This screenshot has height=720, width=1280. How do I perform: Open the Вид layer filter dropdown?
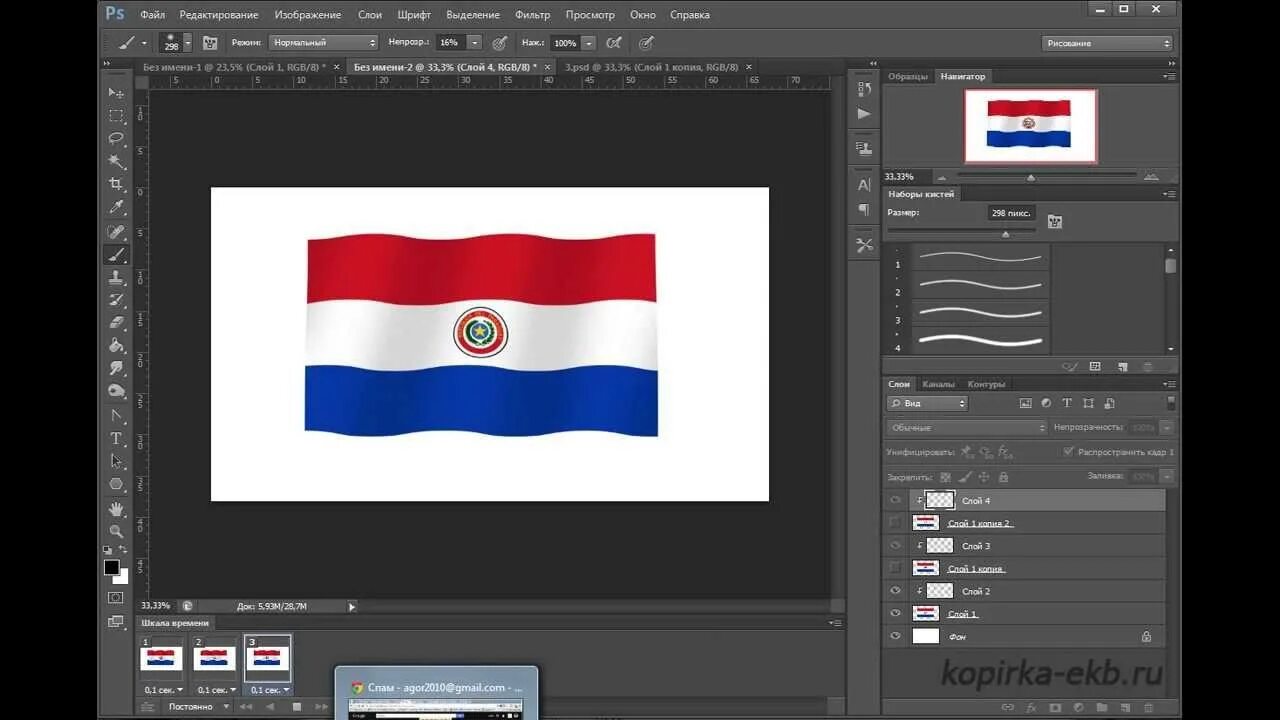[928, 403]
